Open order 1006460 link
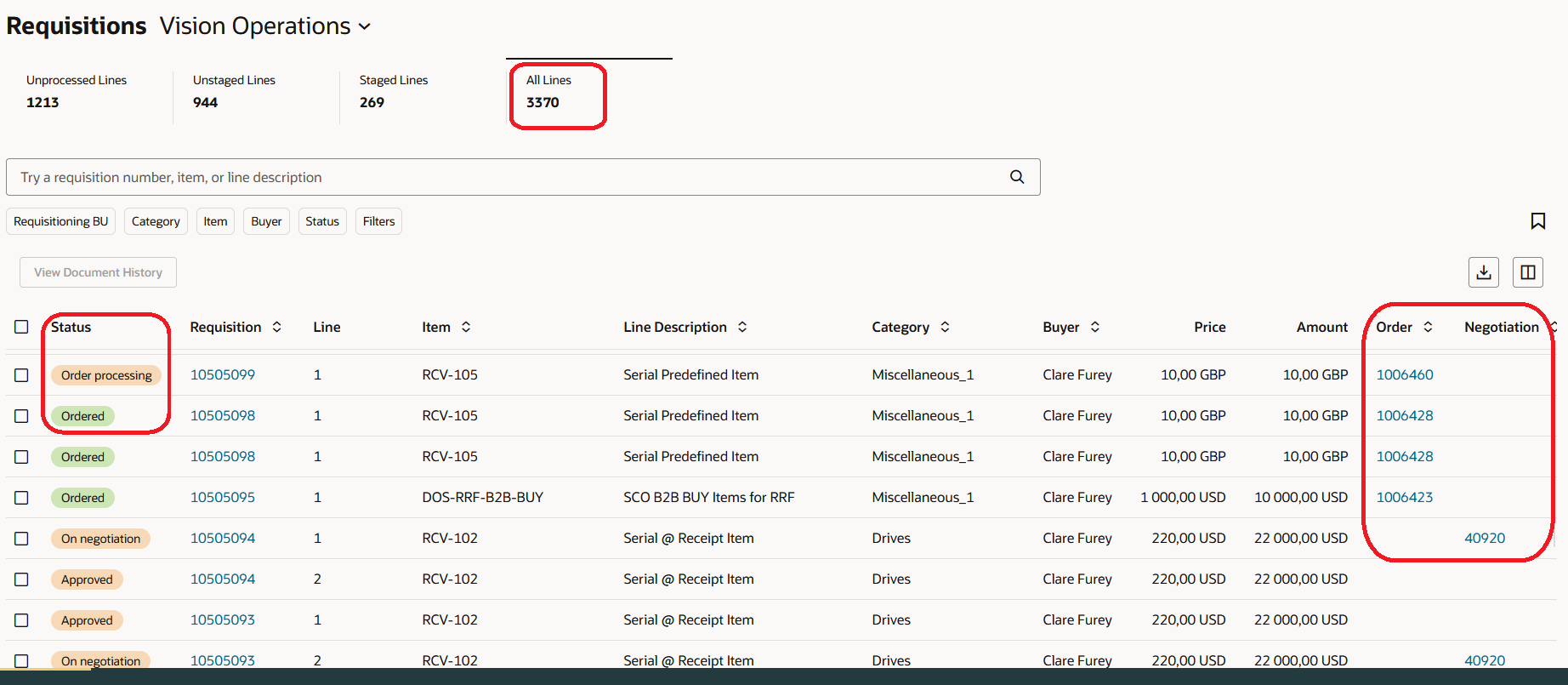 click(x=1405, y=374)
